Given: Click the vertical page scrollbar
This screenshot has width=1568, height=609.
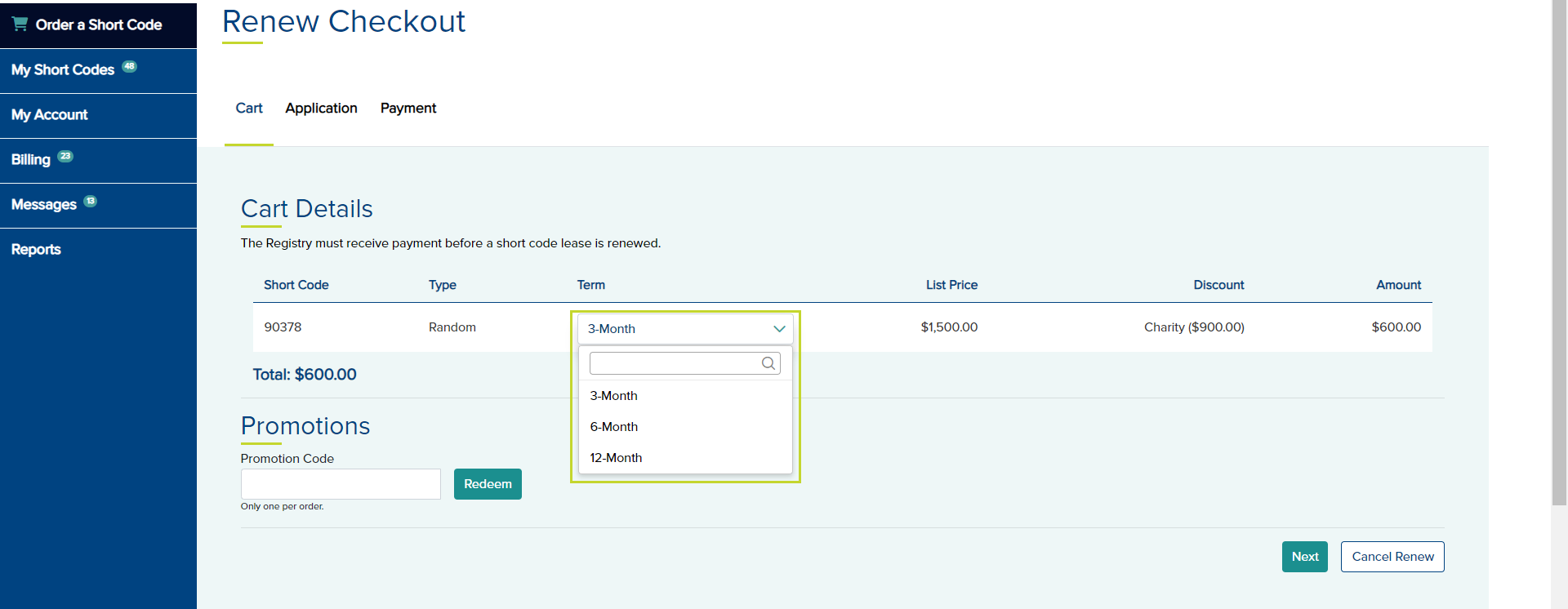Looking at the screenshot, I should pos(1559,245).
